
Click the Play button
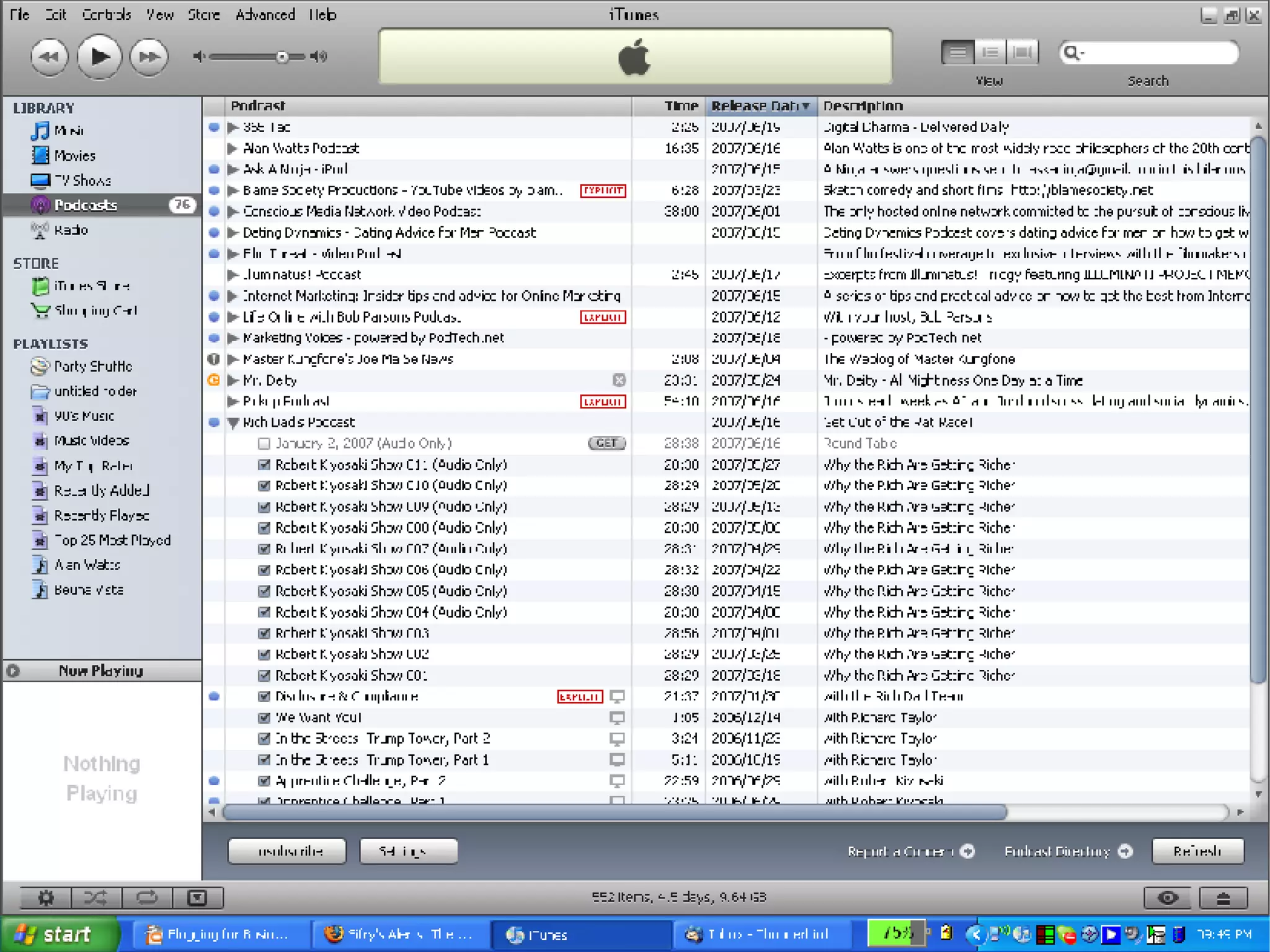[99, 57]
